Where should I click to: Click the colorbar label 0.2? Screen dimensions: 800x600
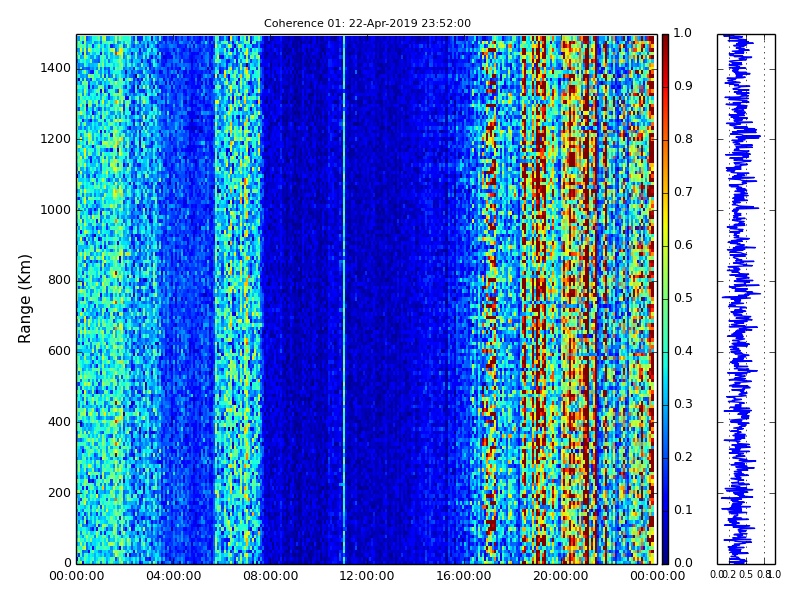683,457
